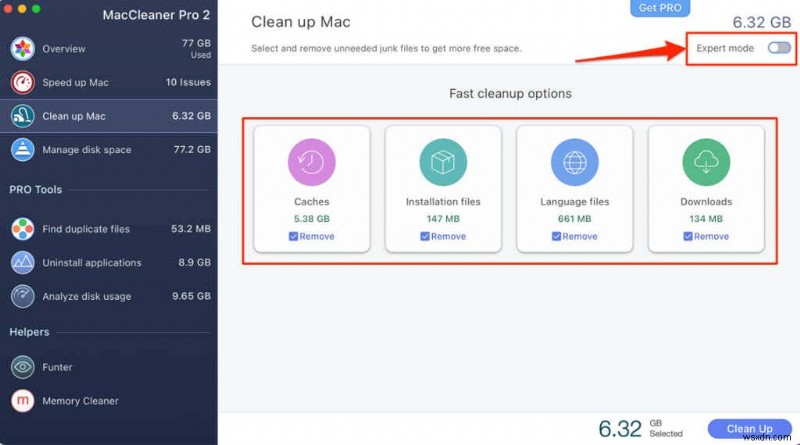This screenshot has height=445, width=800.
Task: Click the Get PRO button
Action: [662, 8]
